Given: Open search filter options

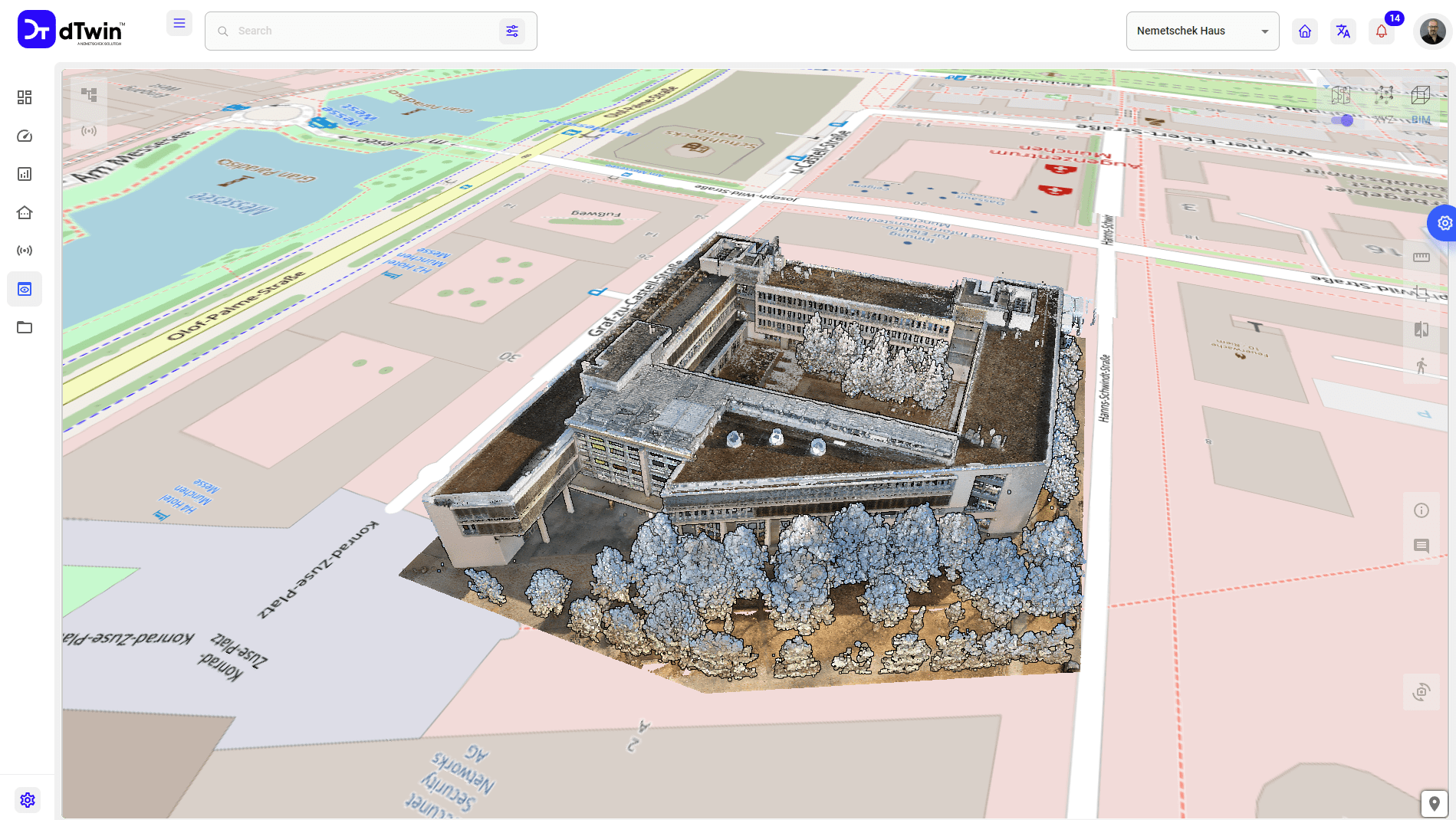Looking at the screenshot, I should coord(512,31).
